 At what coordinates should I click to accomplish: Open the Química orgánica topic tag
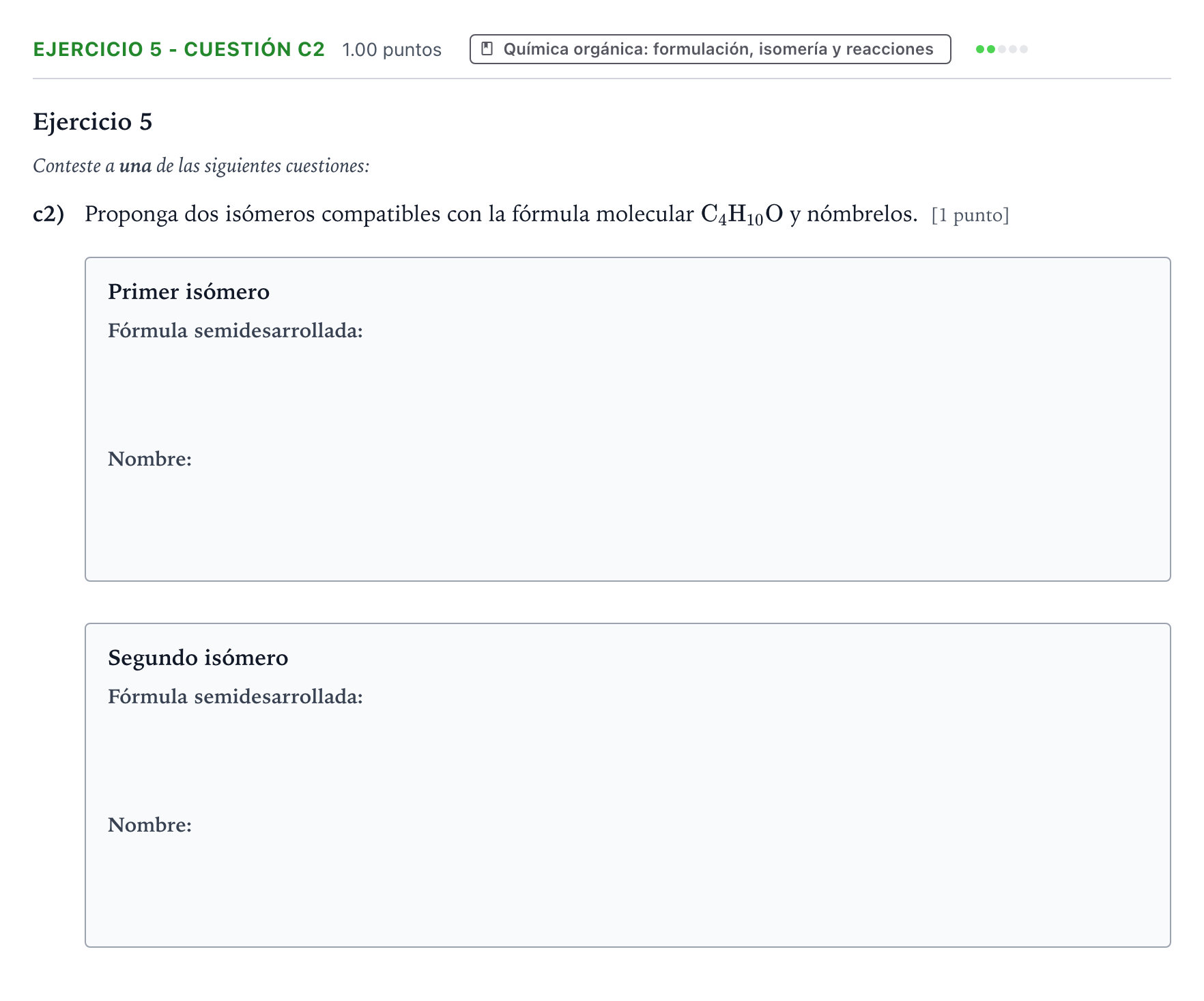click(x=710, y=49)
